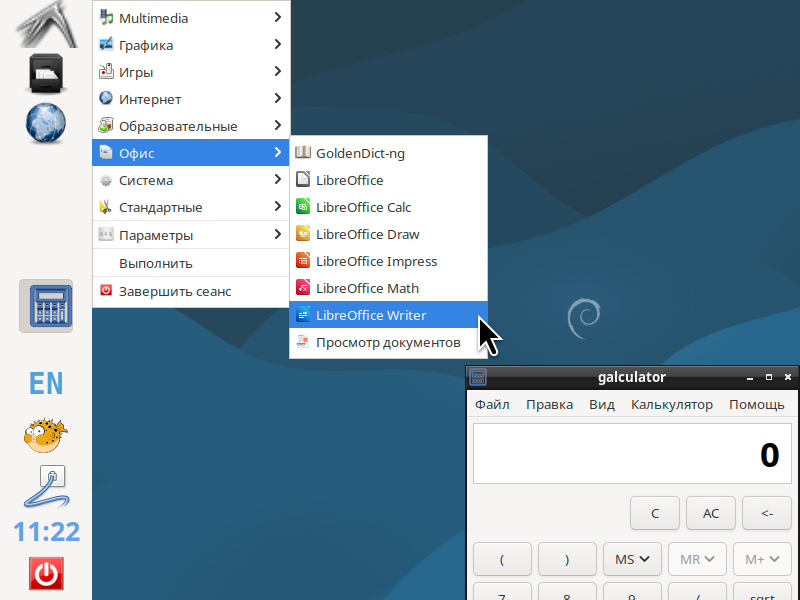The width and height of the screenshot is (800, 600).
Task: Switch keyboard layout via EN indicator
Action: (x=46, y=384)
